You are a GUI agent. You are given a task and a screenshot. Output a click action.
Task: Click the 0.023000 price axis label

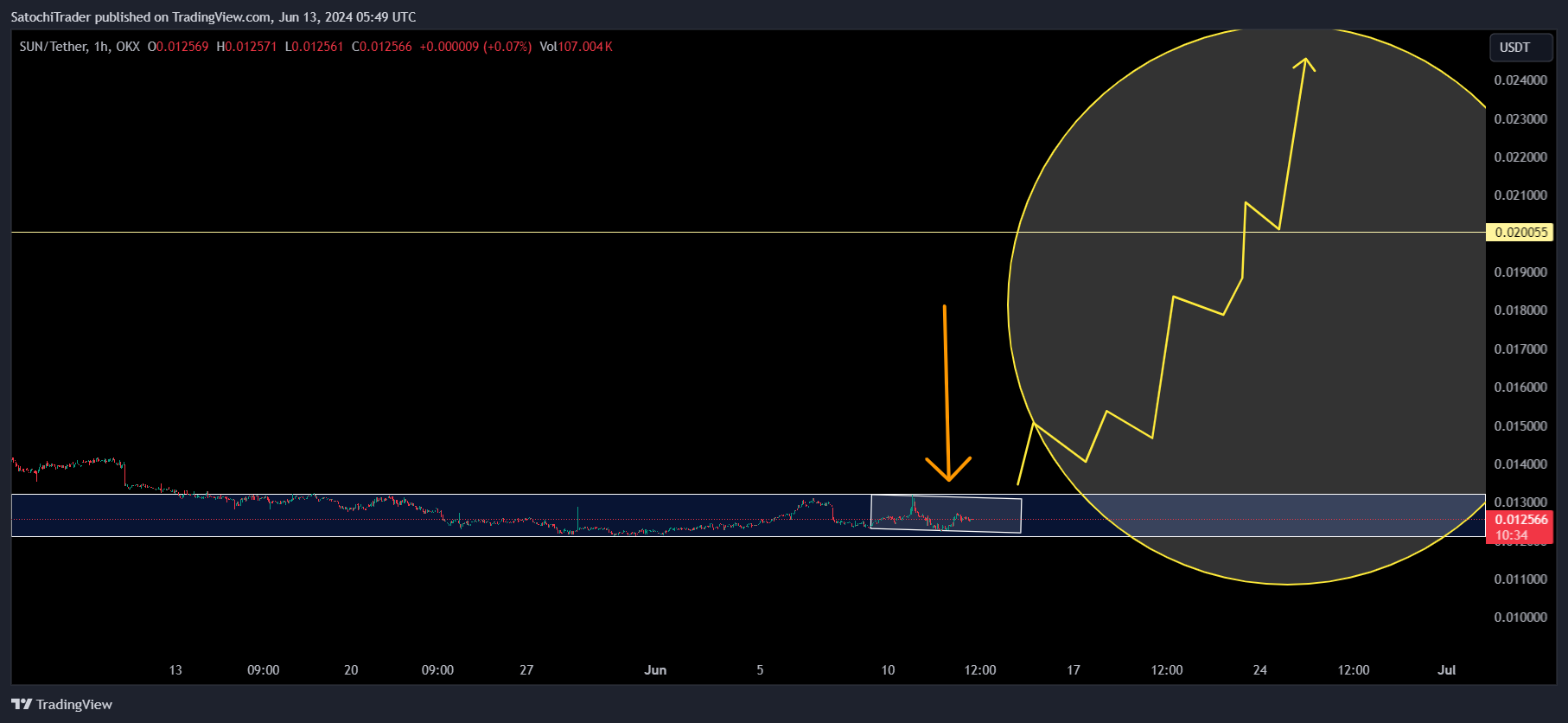click(x=1520, y=118)
